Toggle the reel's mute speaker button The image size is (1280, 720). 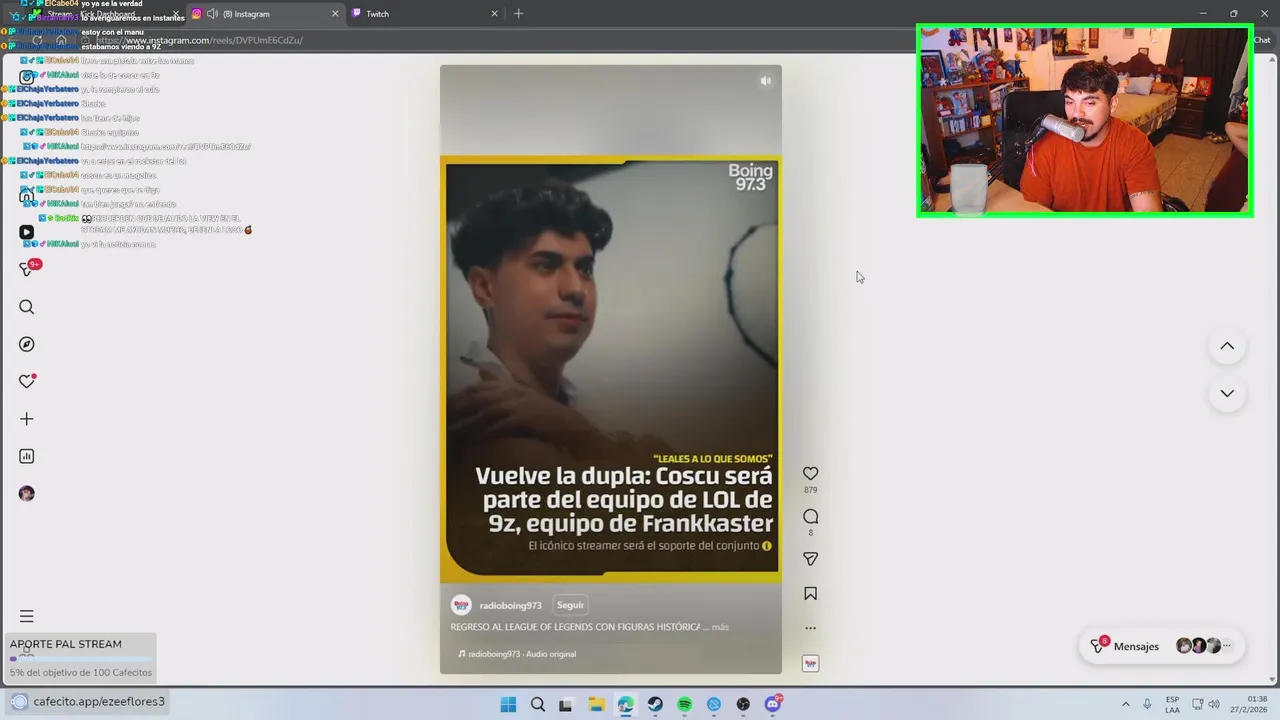click(765, 81)
